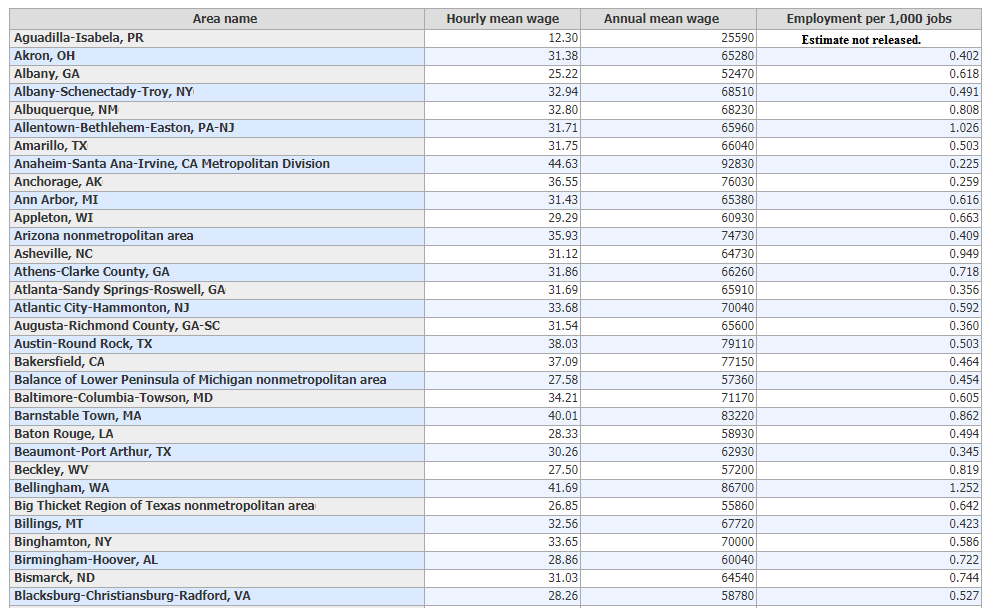Select the 'Amarillo, TX' row label
The image size is (986, 608).
coord(50,146)
